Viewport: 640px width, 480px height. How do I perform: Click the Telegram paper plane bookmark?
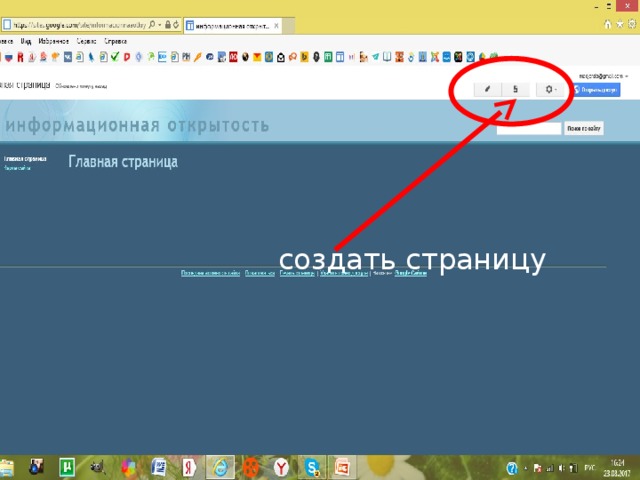[x=375, y=57]
